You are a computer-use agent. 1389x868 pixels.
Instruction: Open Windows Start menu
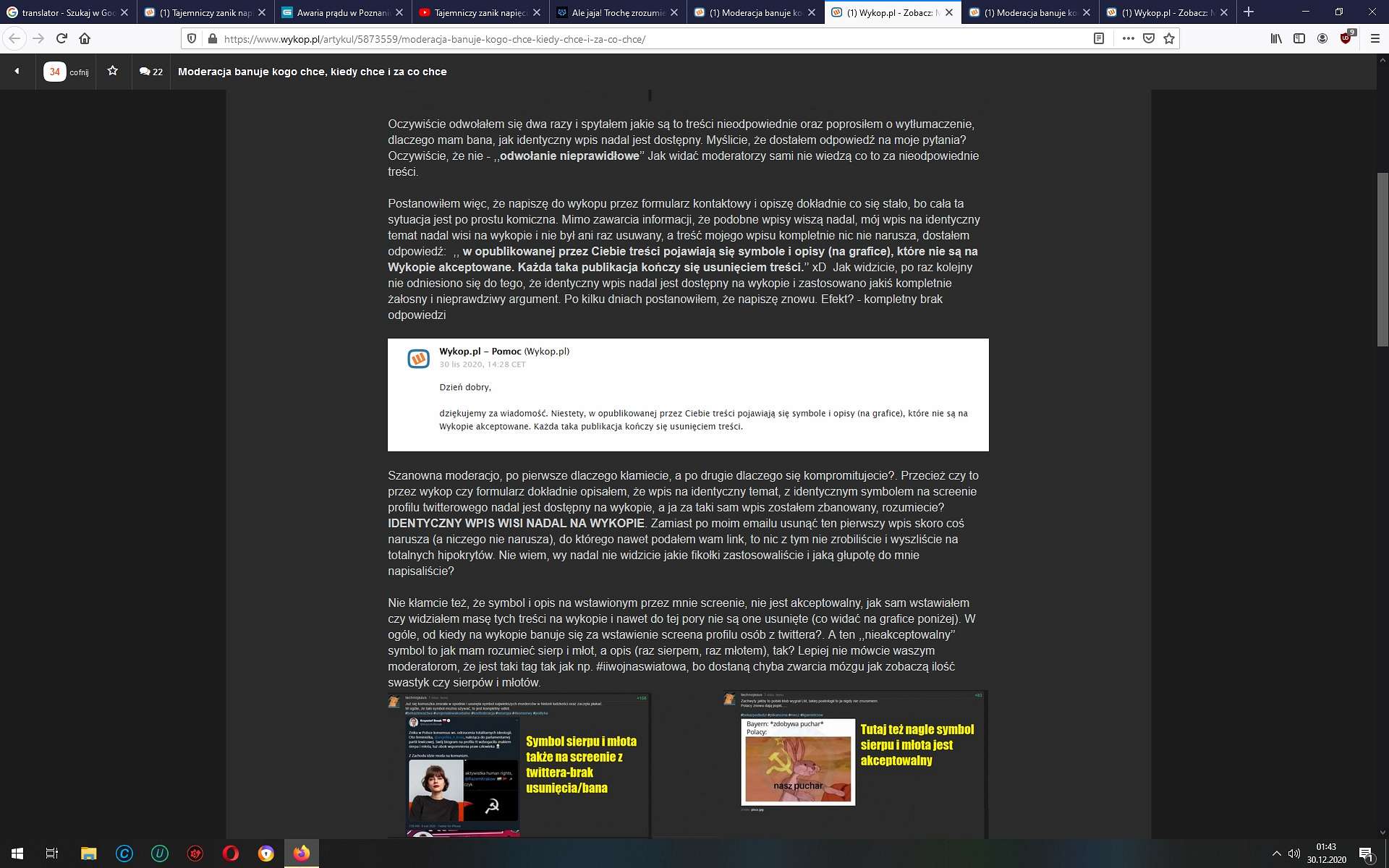coord(17,854)
